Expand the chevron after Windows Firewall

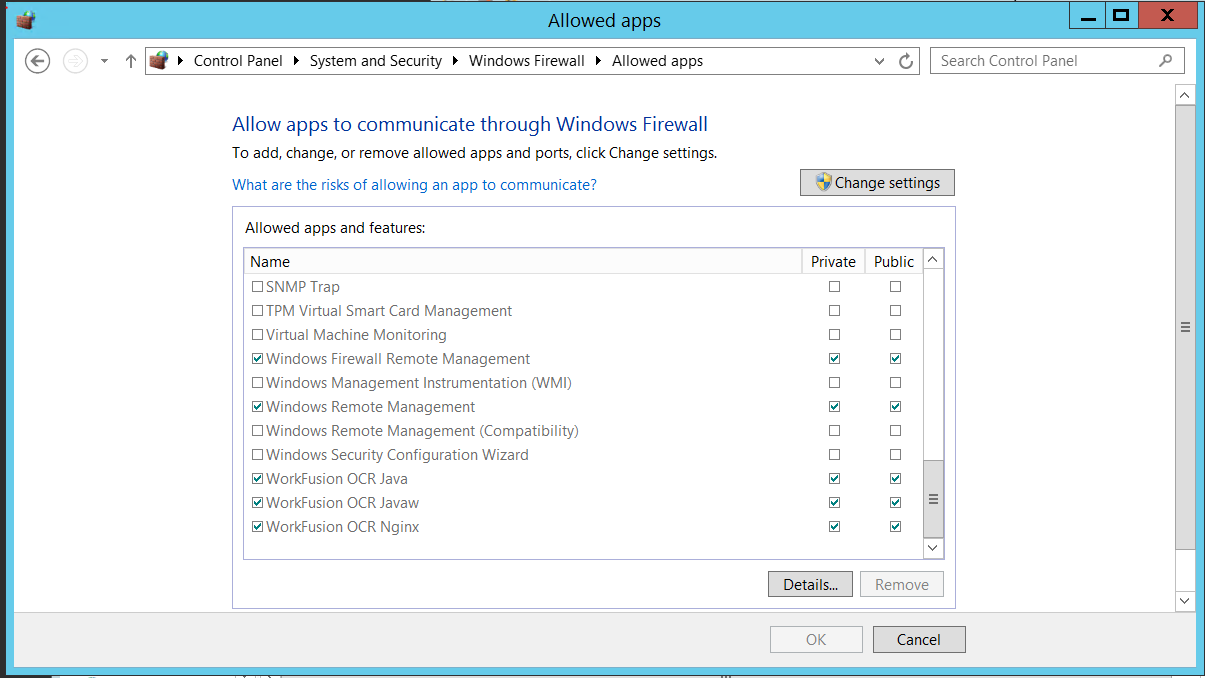(599, 61)
